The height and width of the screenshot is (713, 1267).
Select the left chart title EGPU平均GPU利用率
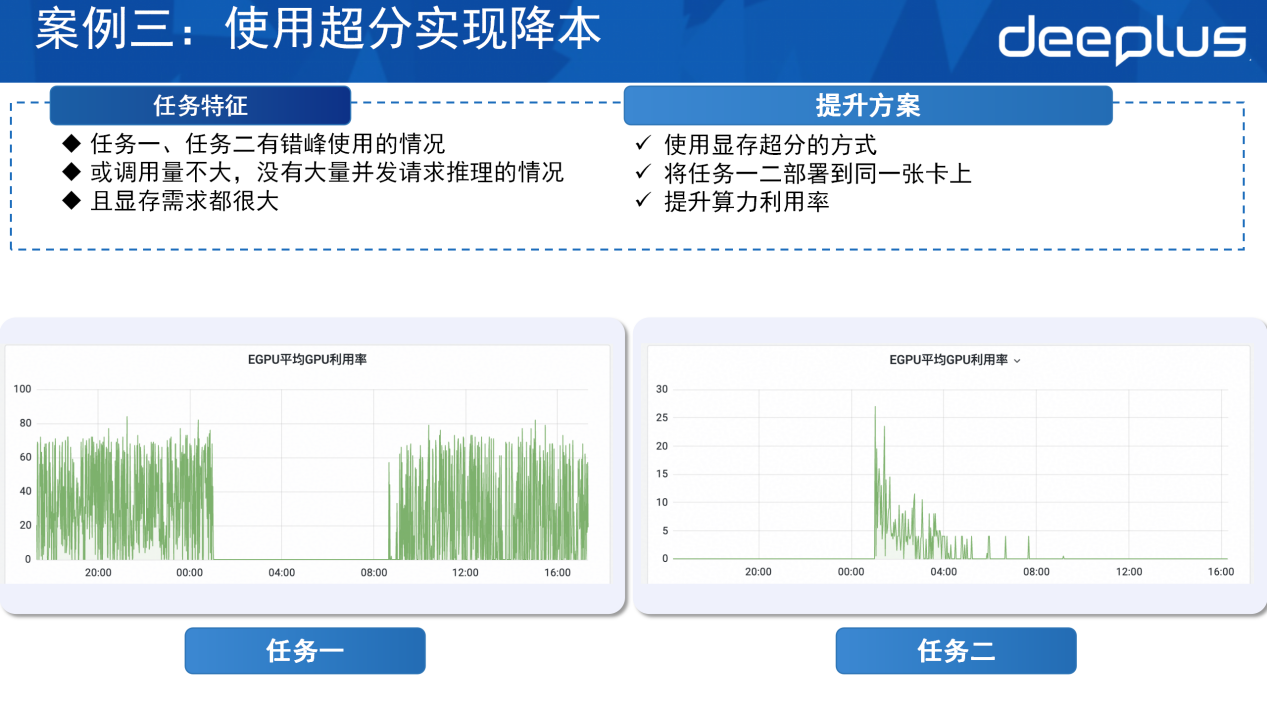(x=307, y=359)
